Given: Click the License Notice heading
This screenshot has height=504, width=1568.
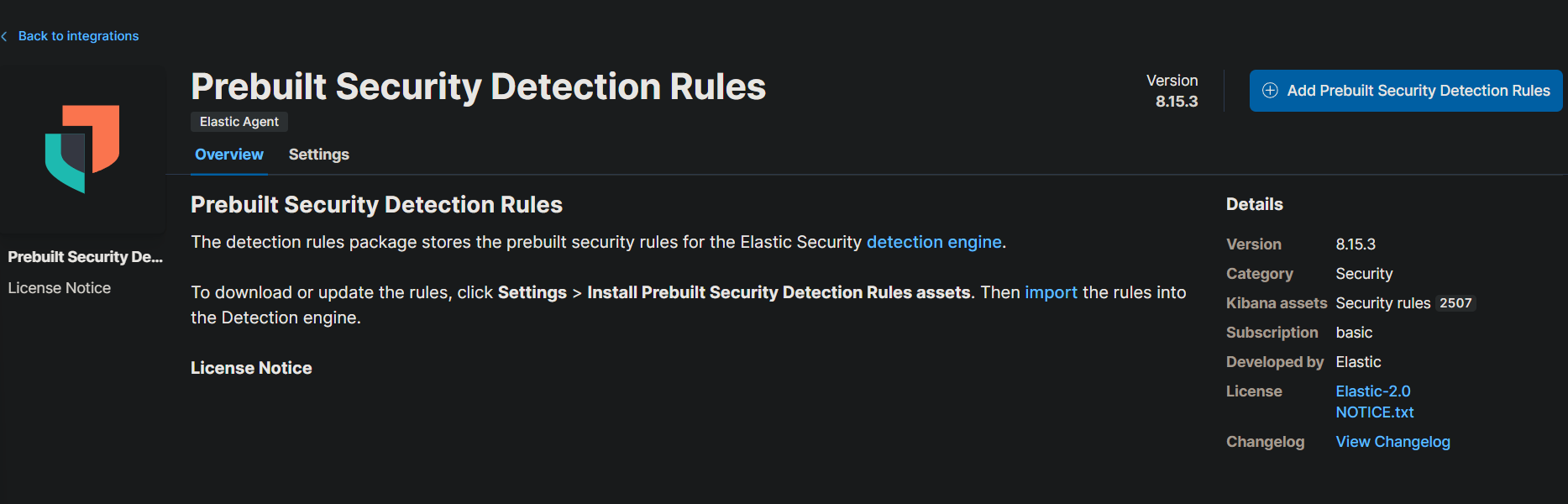Looking at the screenshot, I should click(x=251, y=368).
